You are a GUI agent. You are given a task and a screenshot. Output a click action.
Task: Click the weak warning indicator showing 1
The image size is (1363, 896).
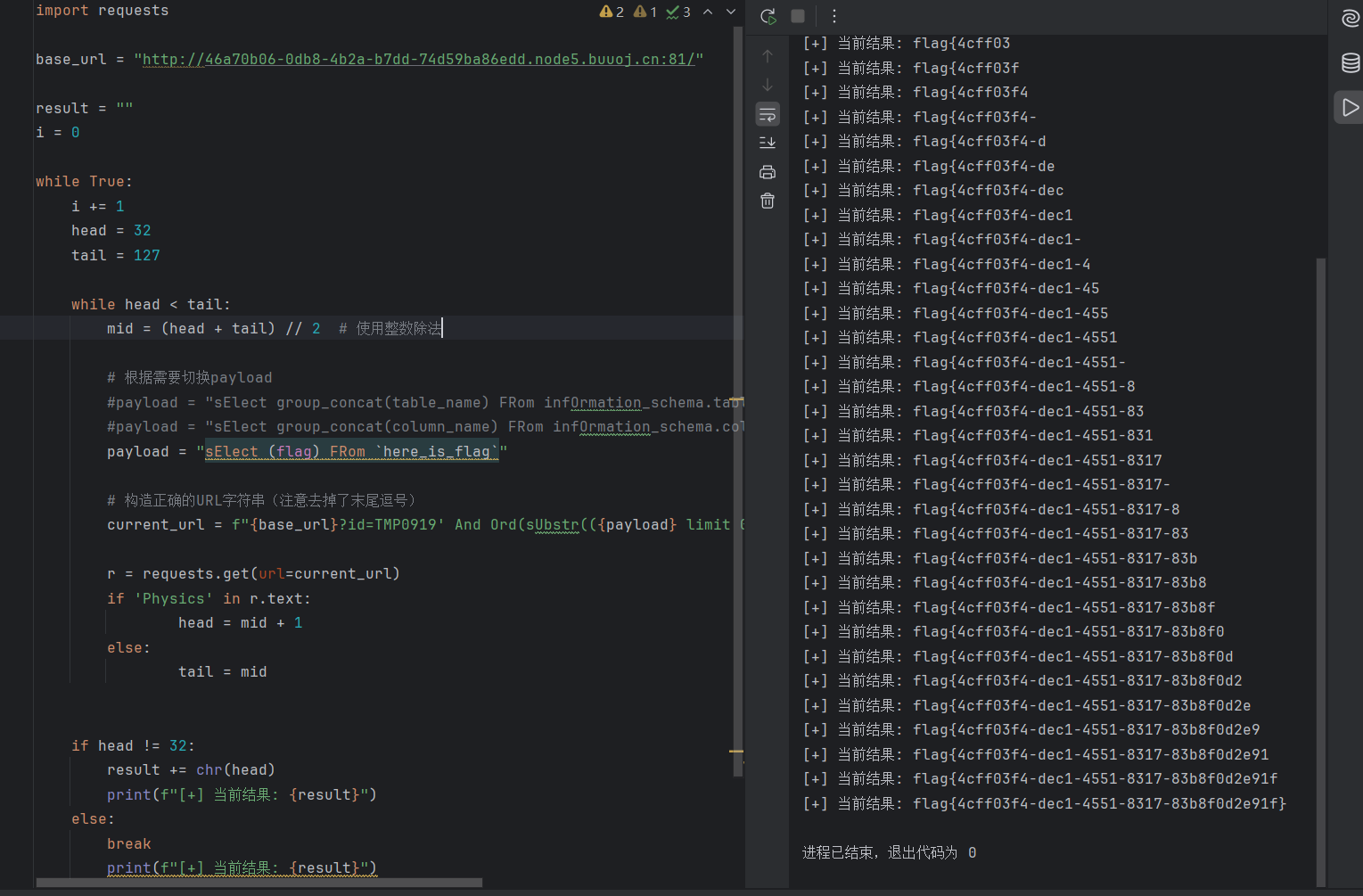[x=645, y=12]
